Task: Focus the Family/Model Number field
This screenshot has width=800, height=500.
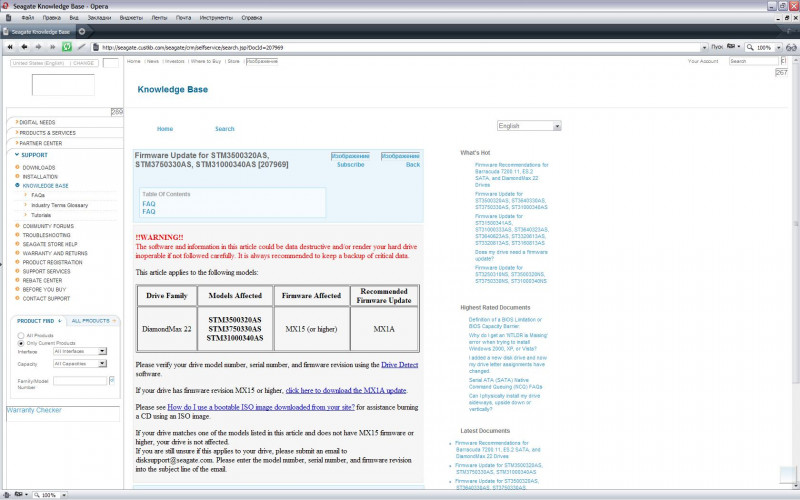Action: pyautogui.click(x=80, y=381)
